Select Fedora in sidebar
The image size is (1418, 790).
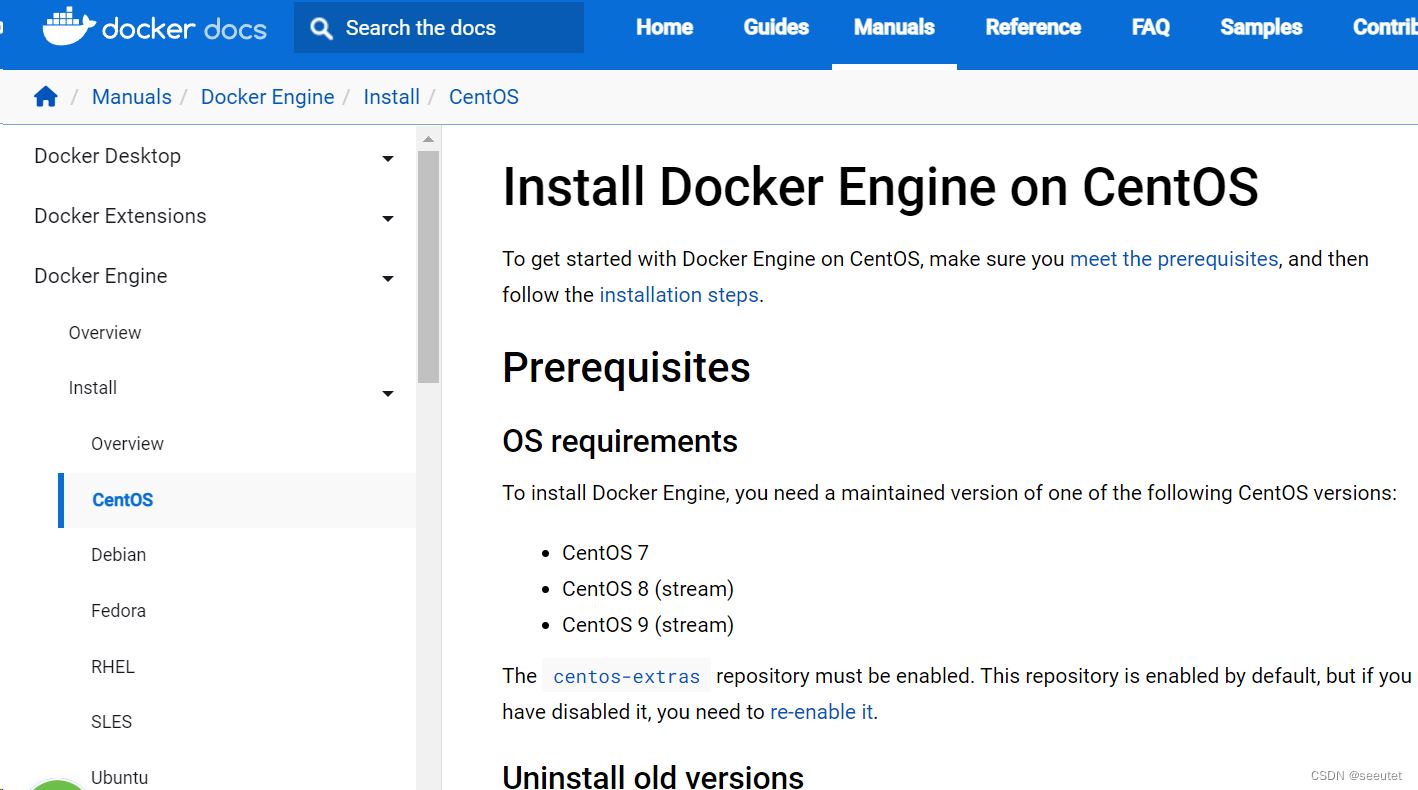point(118,611)
